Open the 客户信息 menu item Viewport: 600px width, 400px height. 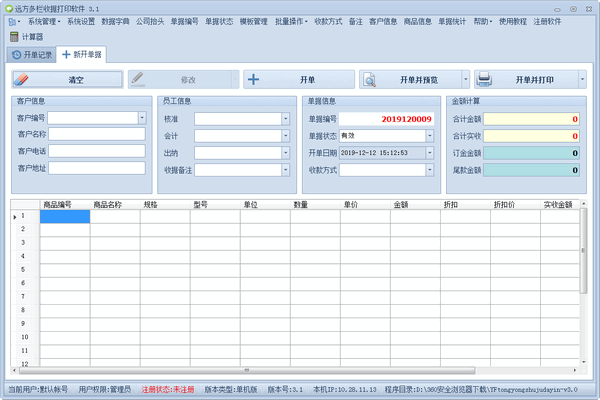[x=383, y=21]
